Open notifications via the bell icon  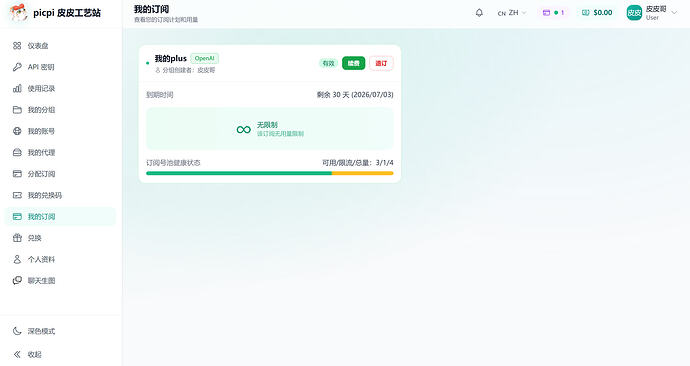coord(479,13)
